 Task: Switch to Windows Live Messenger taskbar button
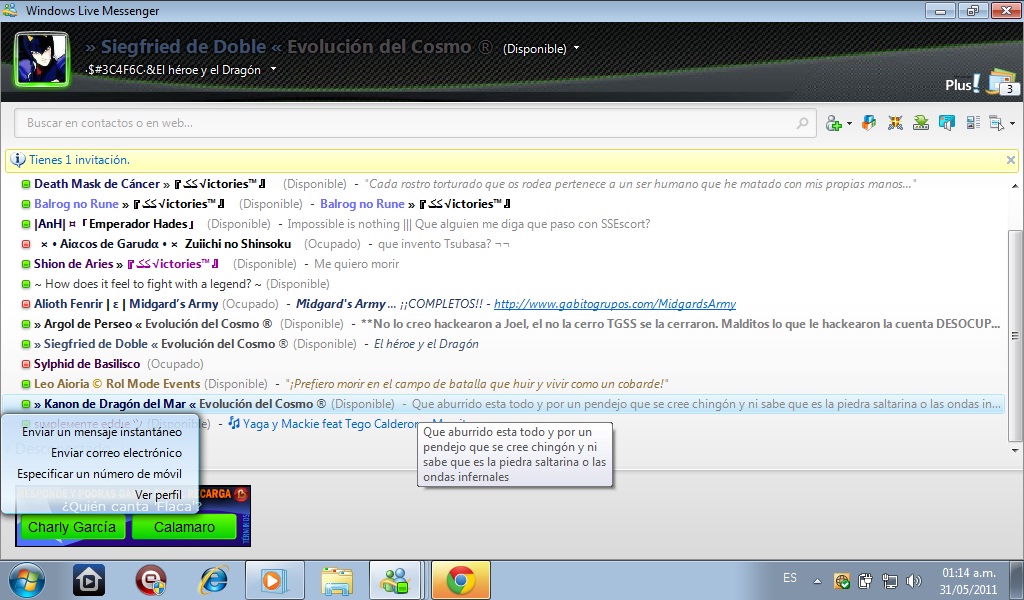coord(396,580)
